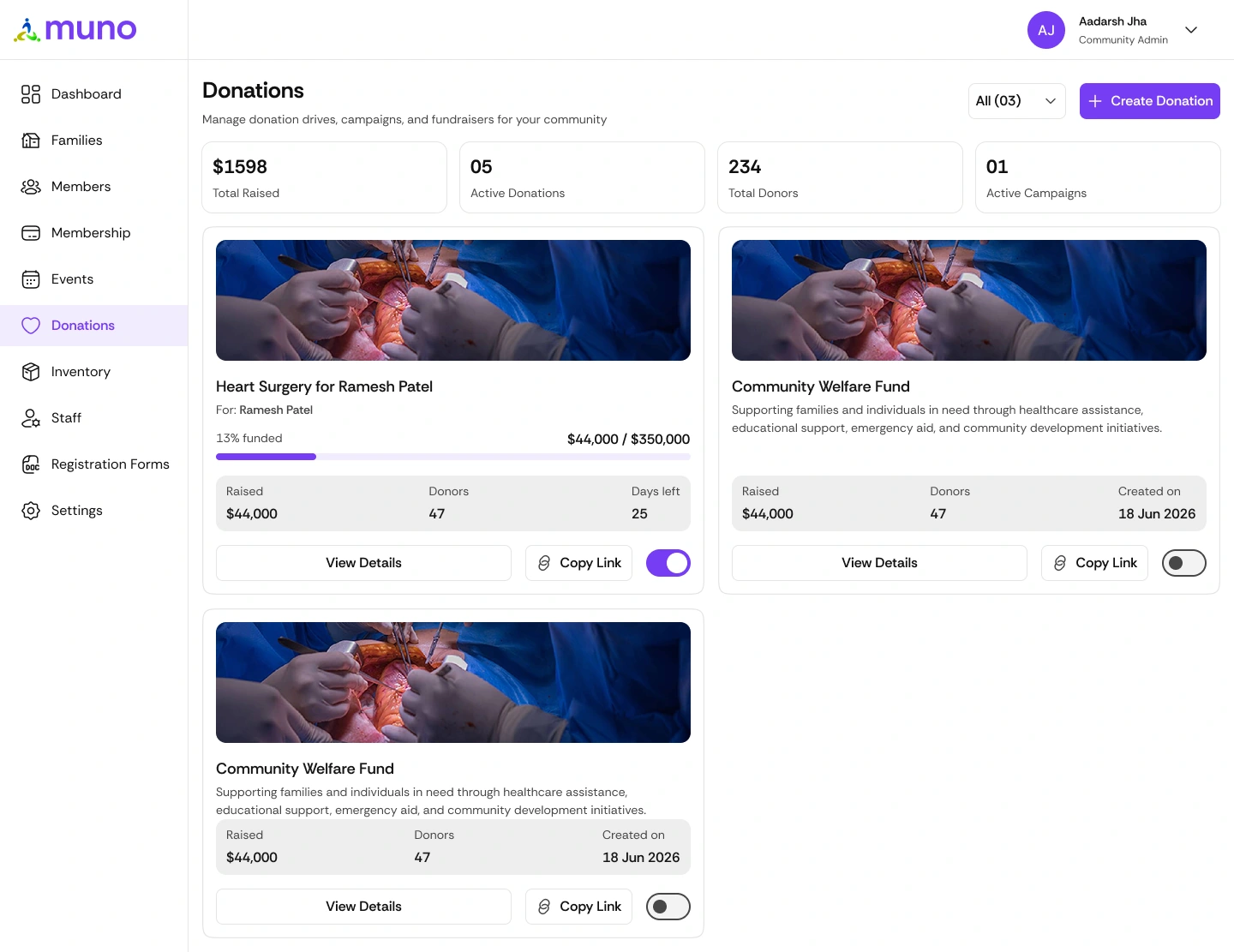Open the All (03) filter dropdown
The width and height of the screenshot is (1234, 952).
(1017, 101)
